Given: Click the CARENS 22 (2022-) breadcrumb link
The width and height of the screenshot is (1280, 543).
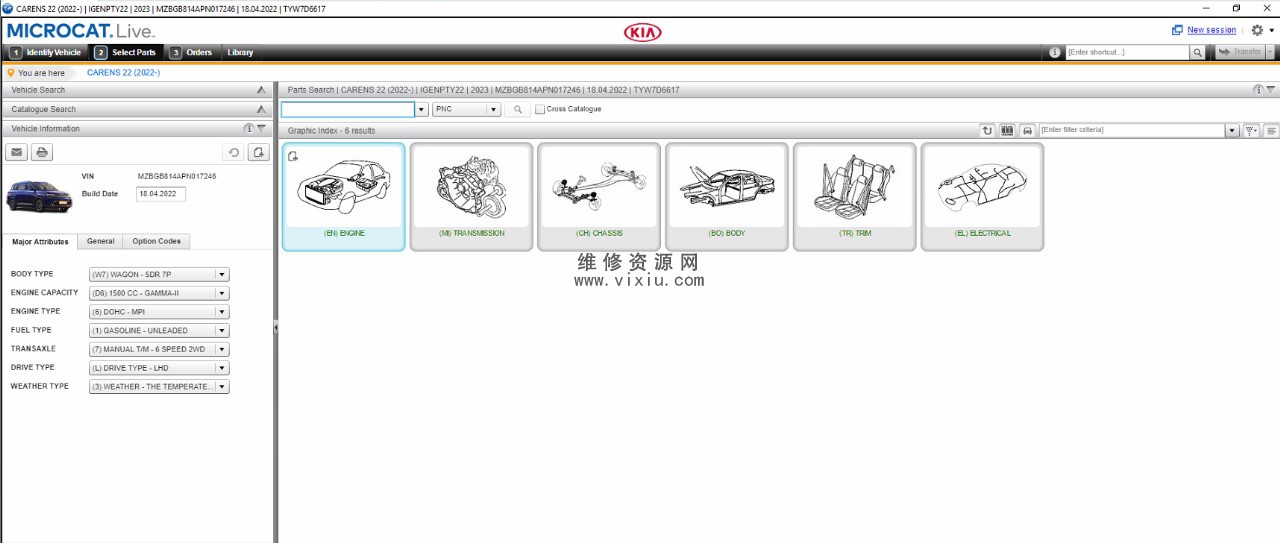Looking at the screenshot, I should tap(123, 72).
